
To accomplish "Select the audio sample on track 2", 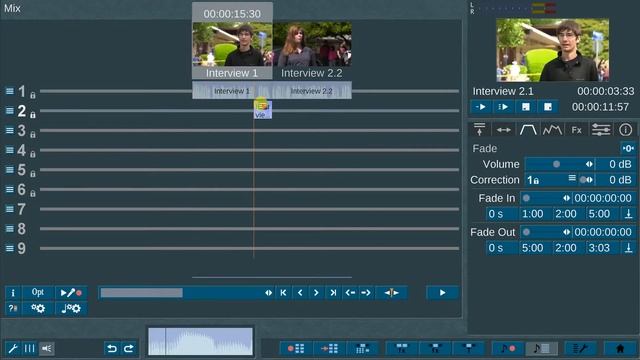I will [x=262, y=110].
